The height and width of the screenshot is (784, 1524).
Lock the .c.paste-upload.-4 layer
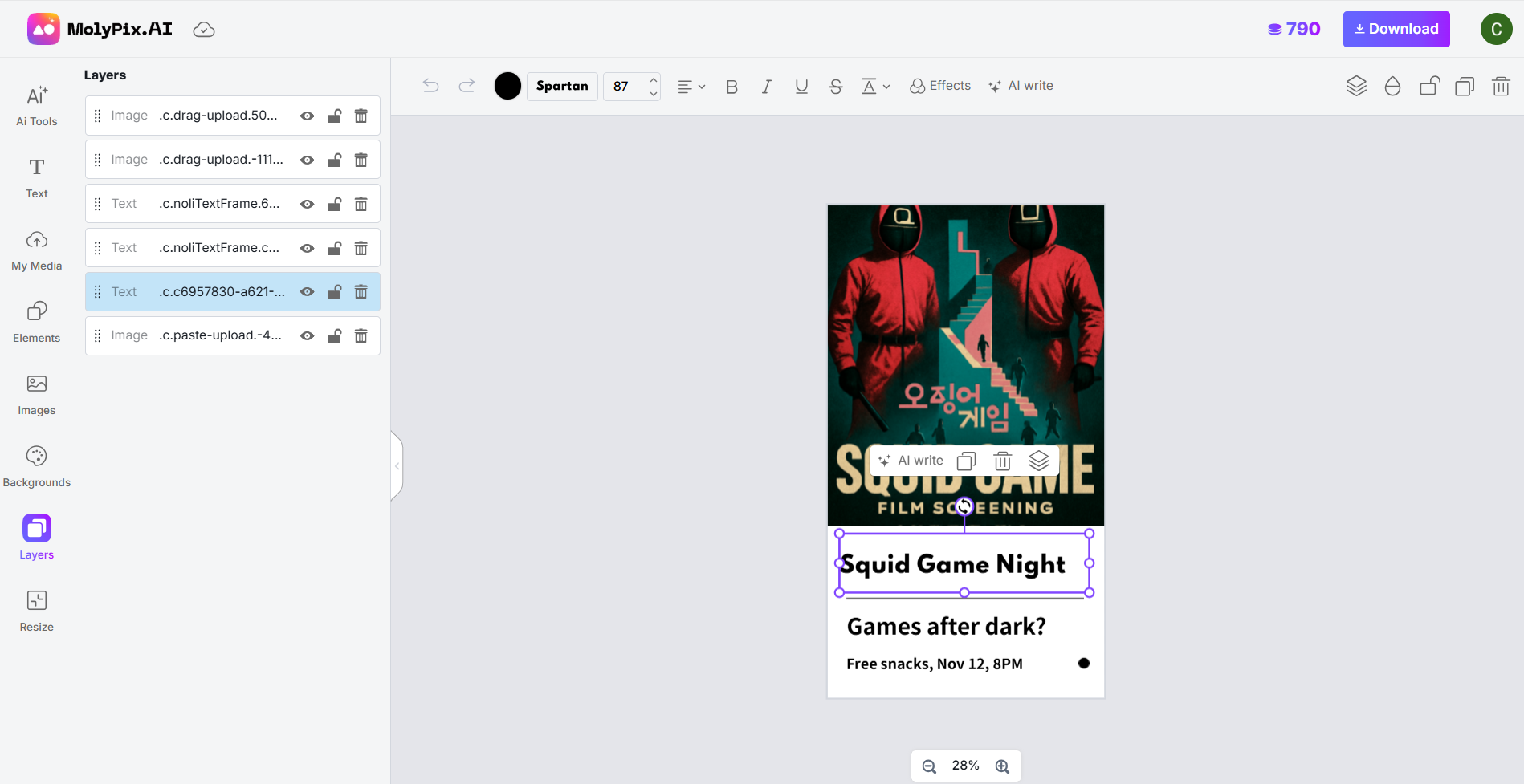[334, 335]
